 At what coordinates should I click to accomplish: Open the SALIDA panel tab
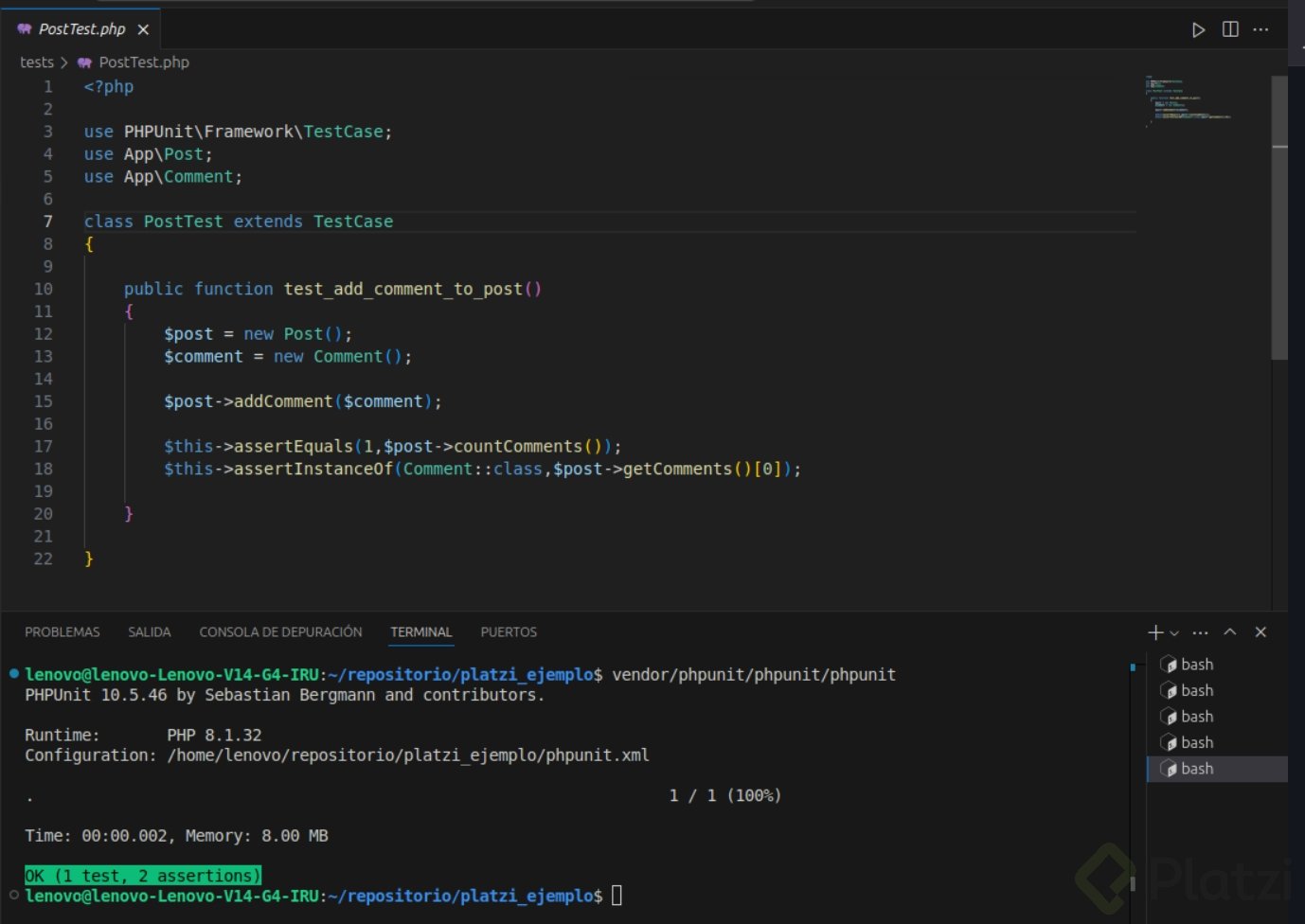click(150, 632)
